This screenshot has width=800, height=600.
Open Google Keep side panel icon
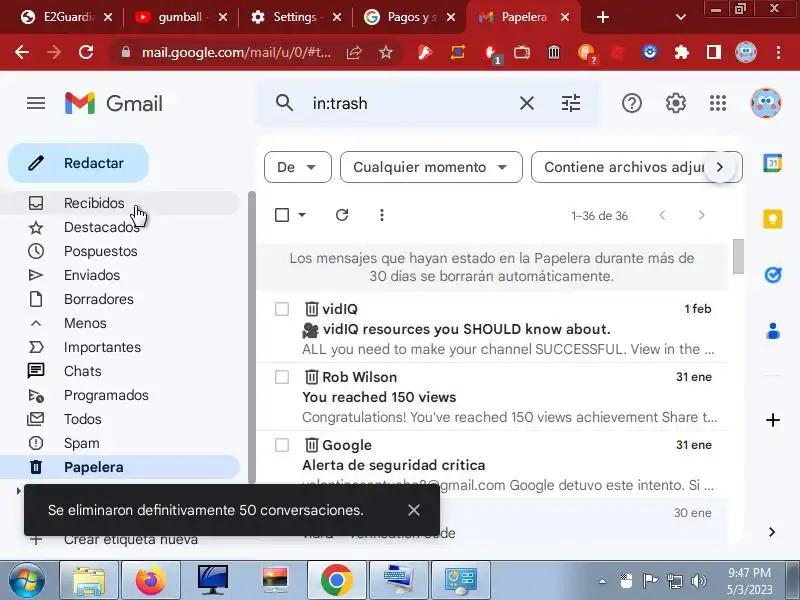click(x=772, y=219)
